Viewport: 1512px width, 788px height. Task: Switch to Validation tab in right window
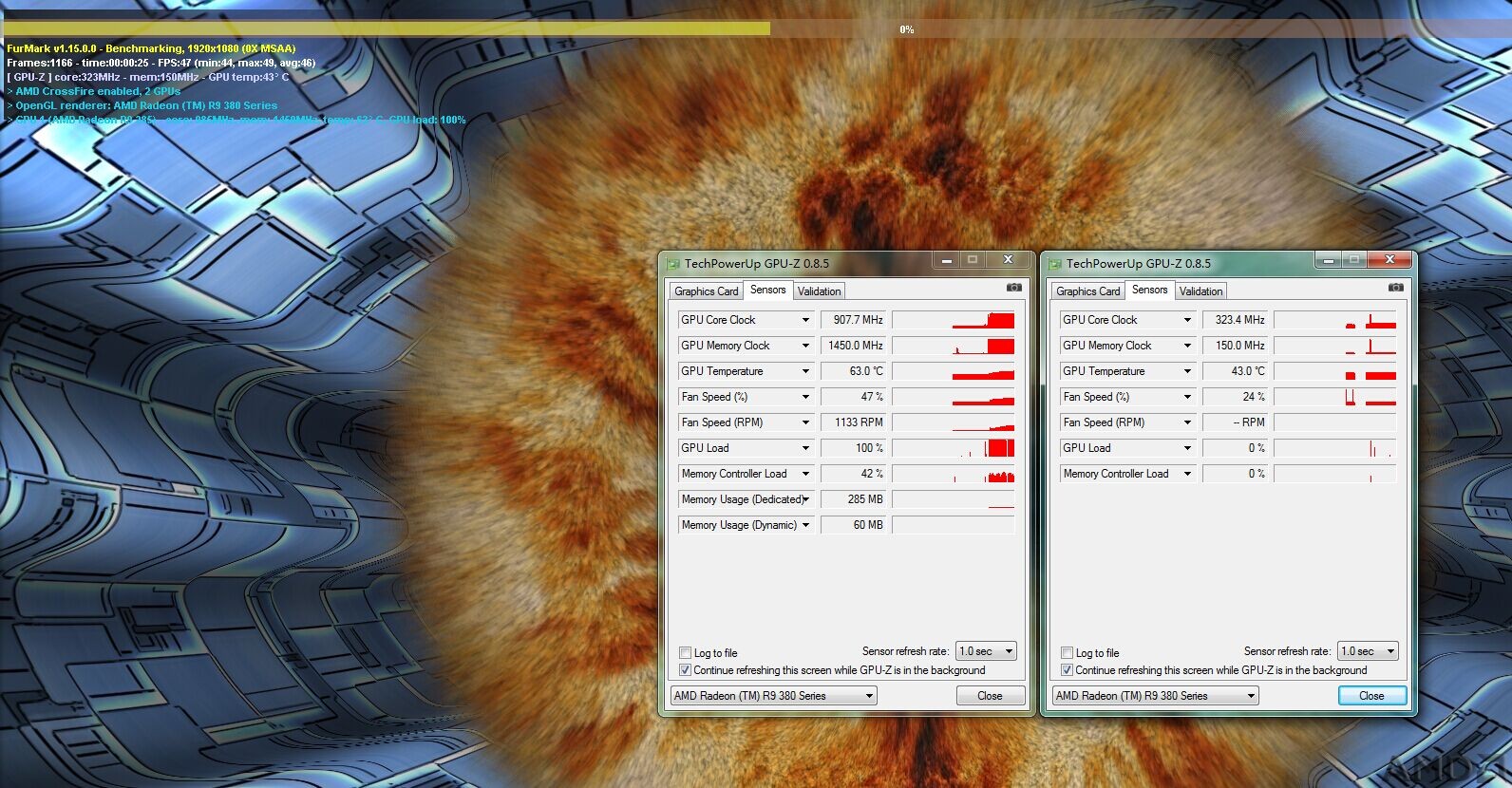click(1200, 291)
